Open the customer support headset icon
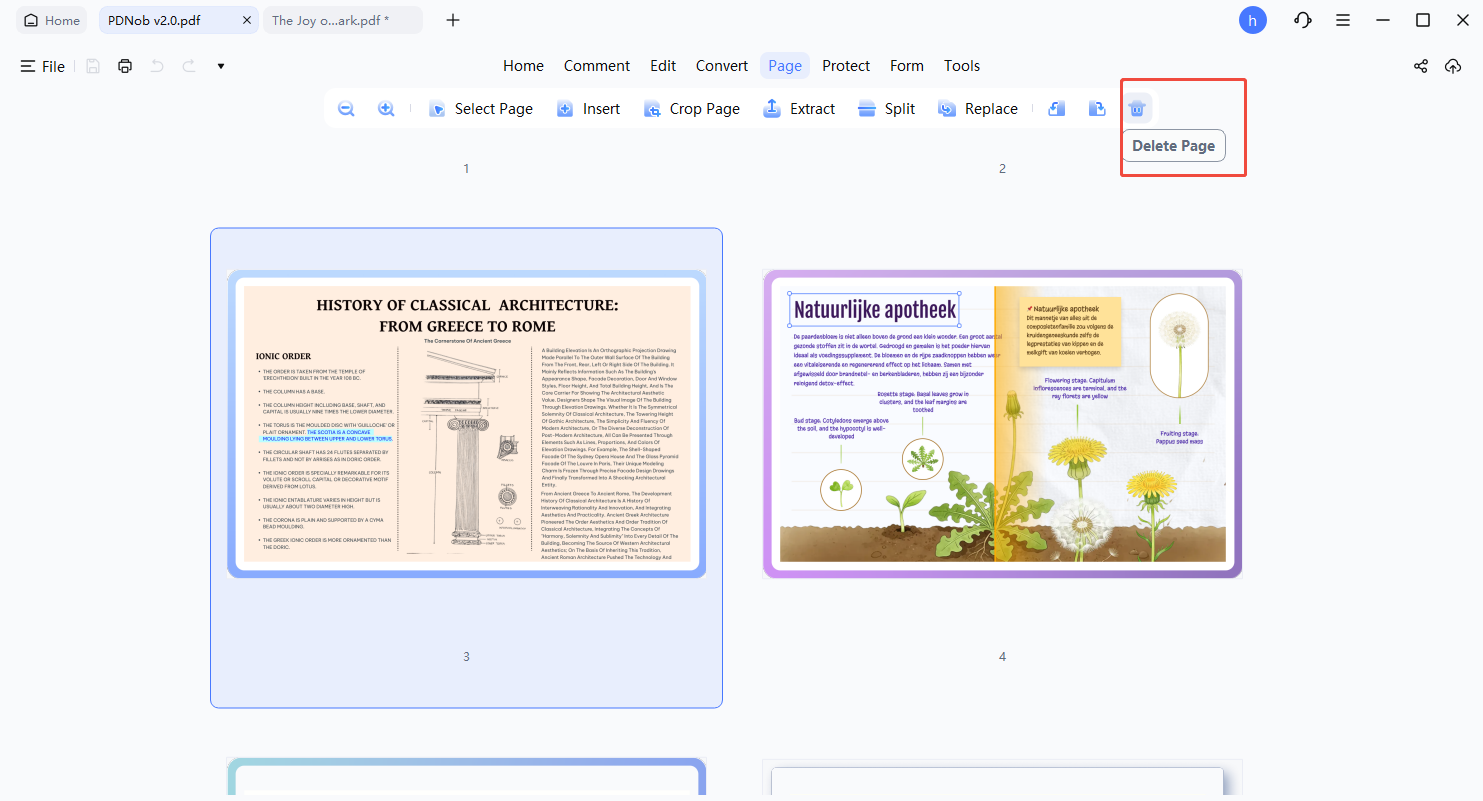1483x801 pixels. (1302, 20)
